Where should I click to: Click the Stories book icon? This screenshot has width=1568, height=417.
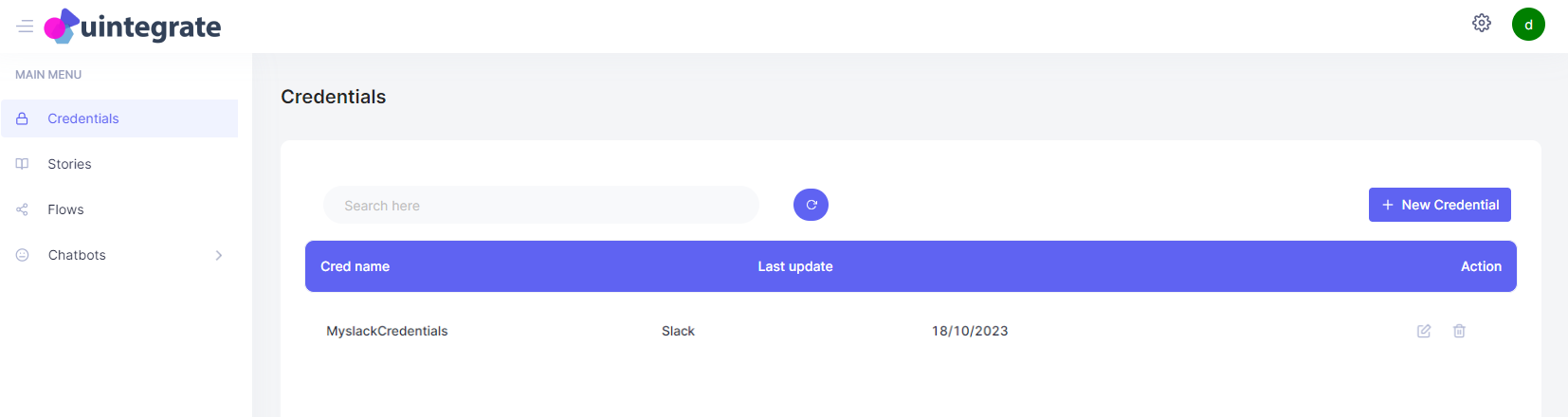[x=22, y=164]
